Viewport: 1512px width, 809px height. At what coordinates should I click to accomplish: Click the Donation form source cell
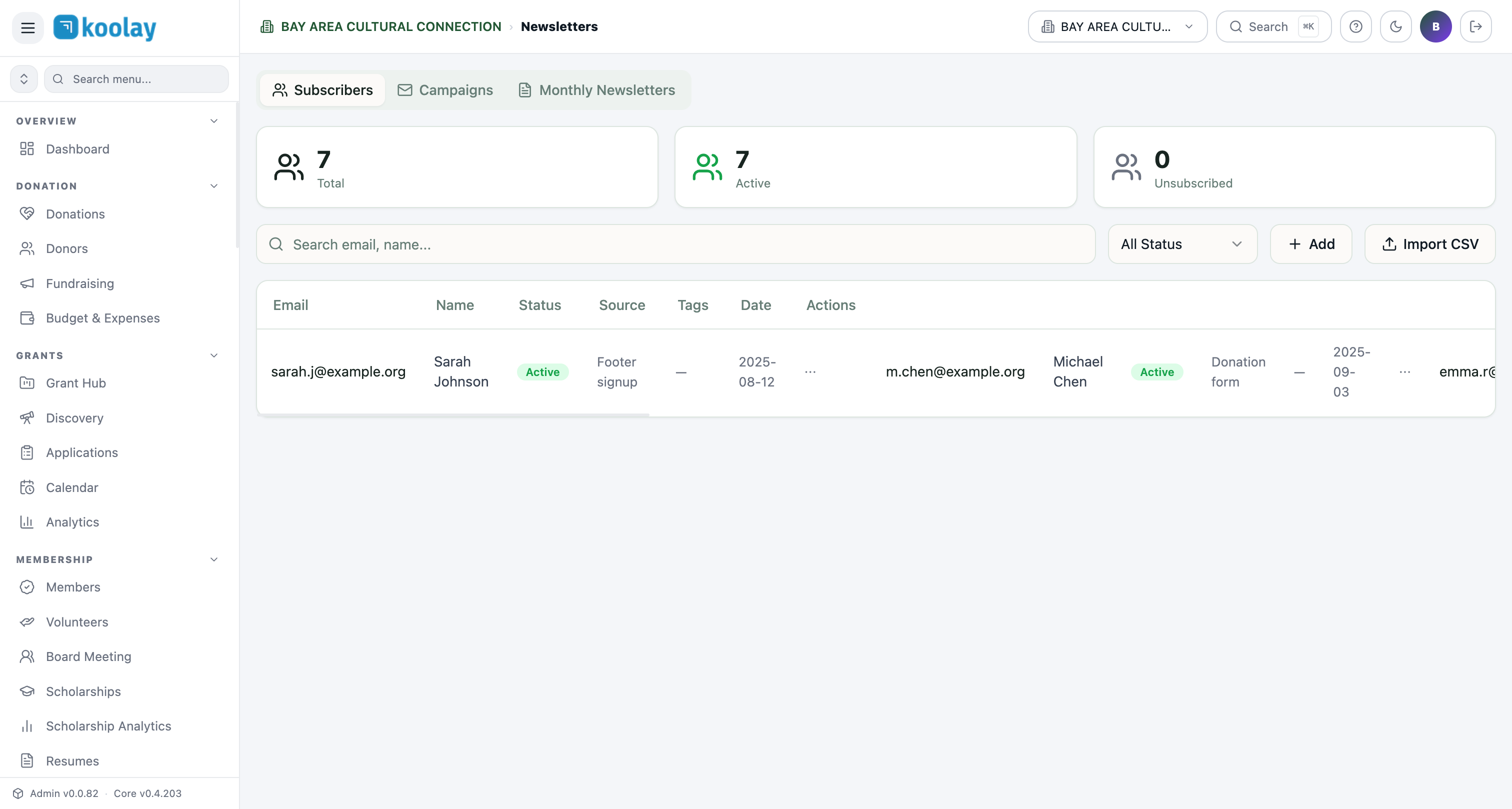click(1238, 372)
